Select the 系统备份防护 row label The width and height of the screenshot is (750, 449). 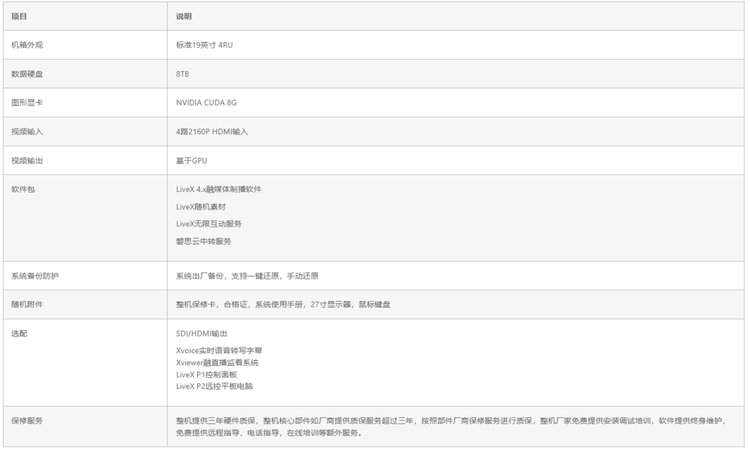point(35,276)
